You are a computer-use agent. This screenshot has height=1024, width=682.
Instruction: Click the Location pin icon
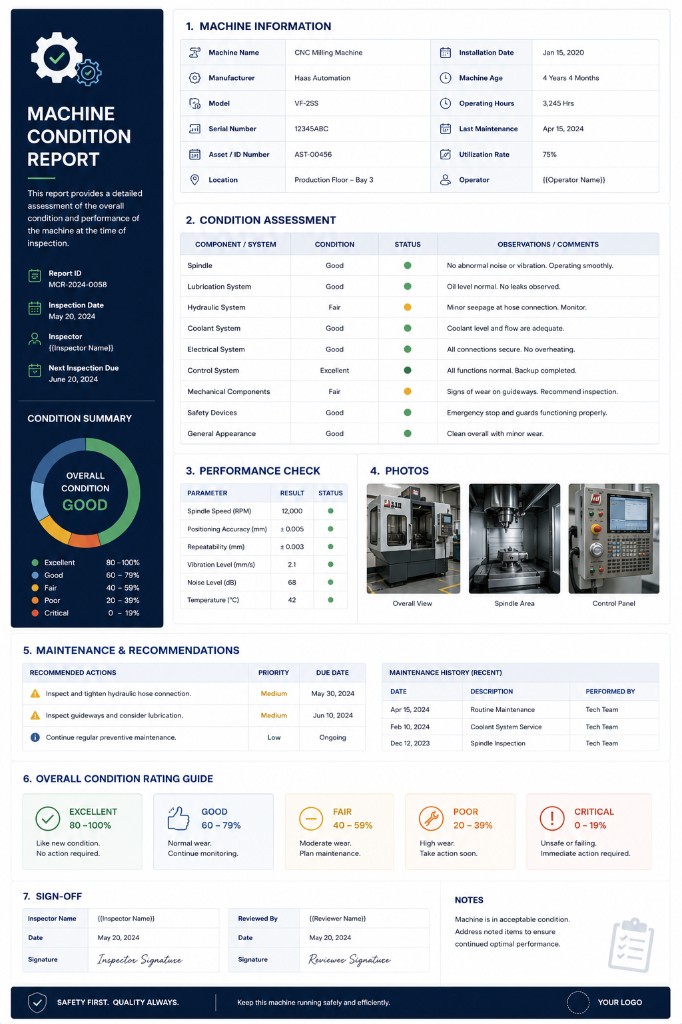[194, 180]
